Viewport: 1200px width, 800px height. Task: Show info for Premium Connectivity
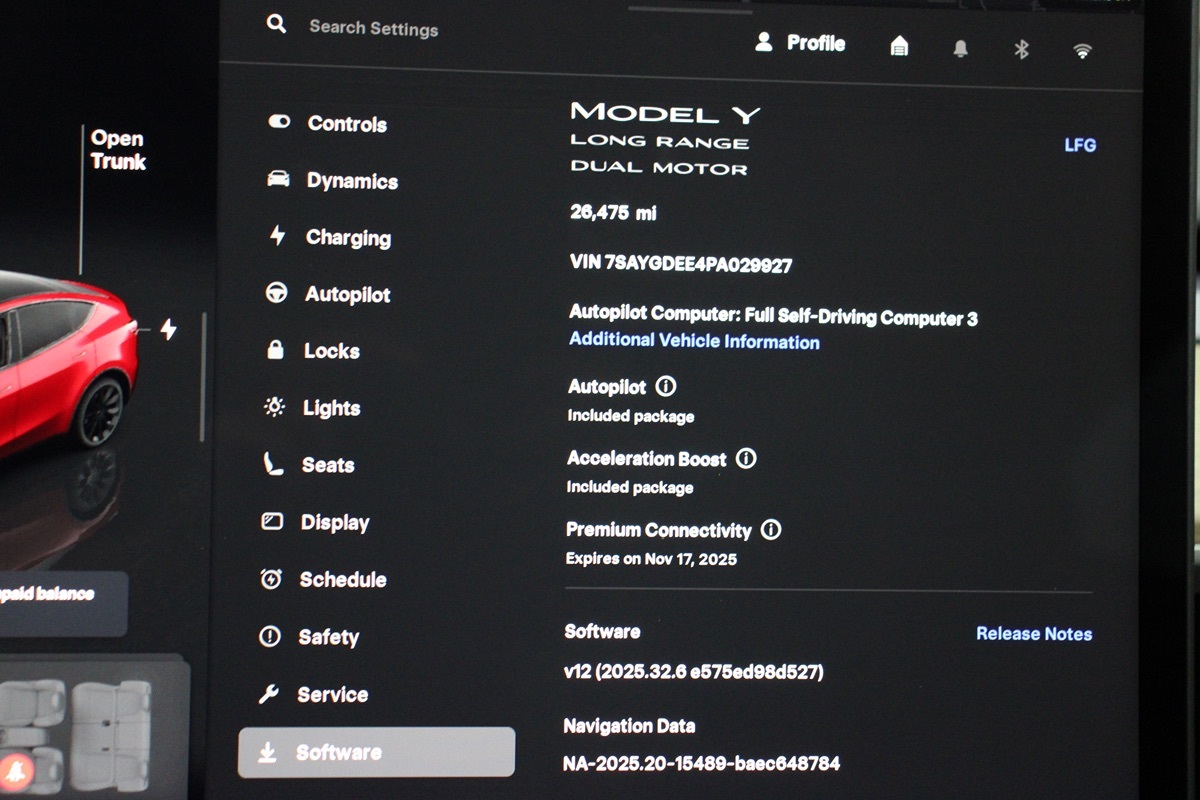(x=771, y=530)
